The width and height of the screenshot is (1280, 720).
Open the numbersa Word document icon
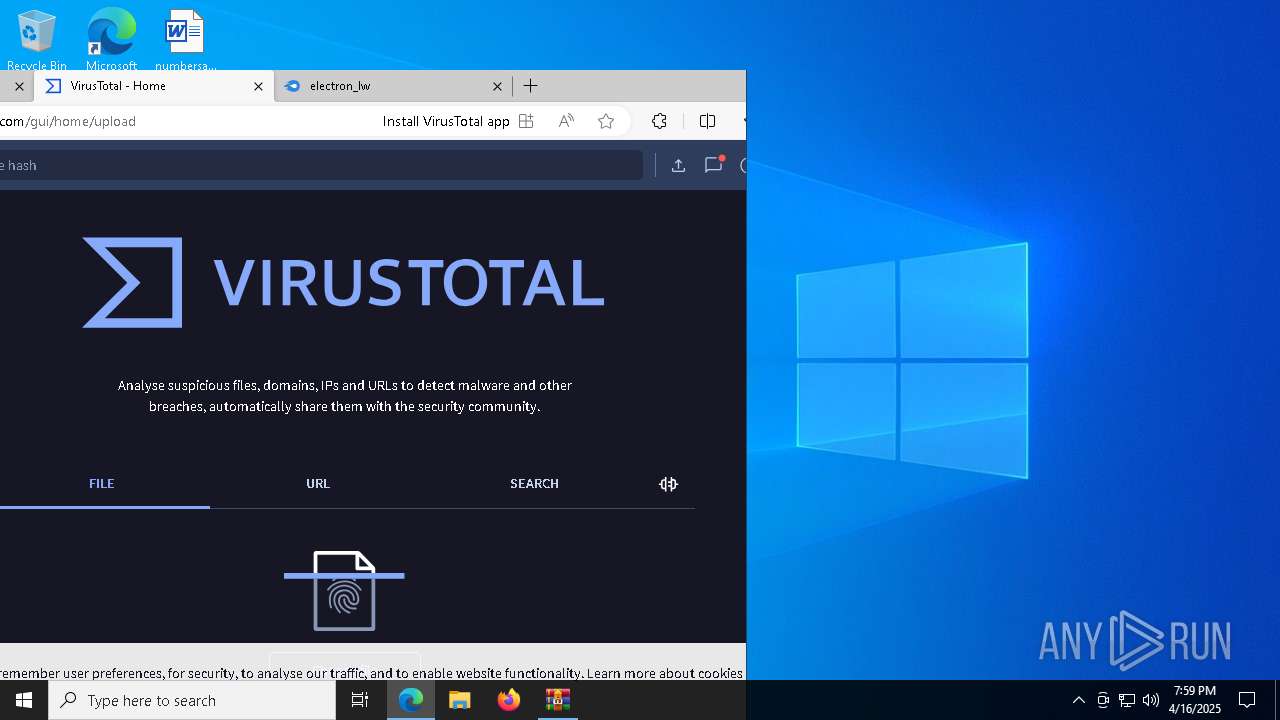[185, 40]
